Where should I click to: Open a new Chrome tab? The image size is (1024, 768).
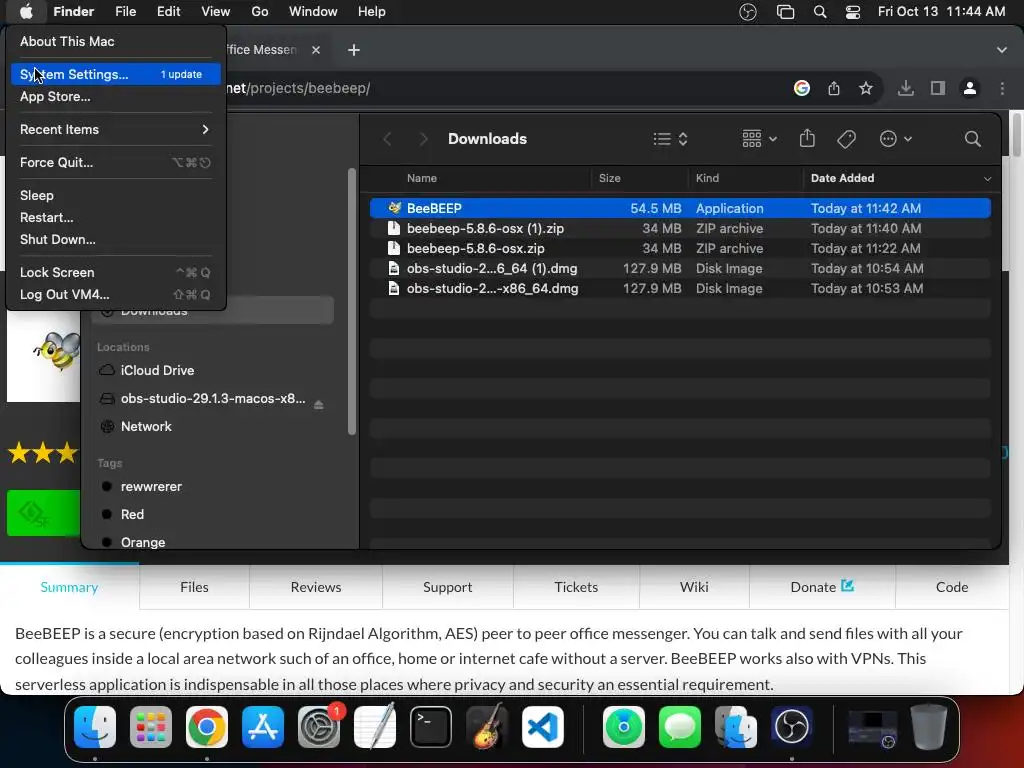354,50
